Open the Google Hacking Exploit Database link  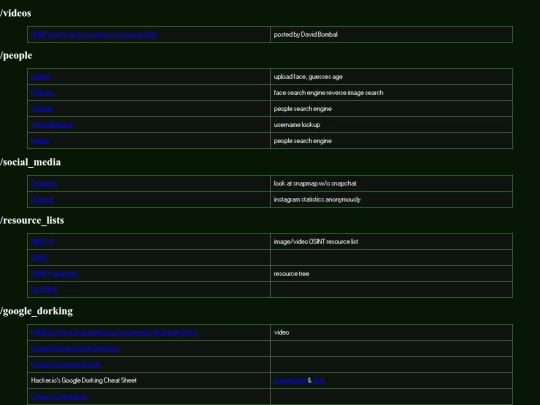pos(75,349)
